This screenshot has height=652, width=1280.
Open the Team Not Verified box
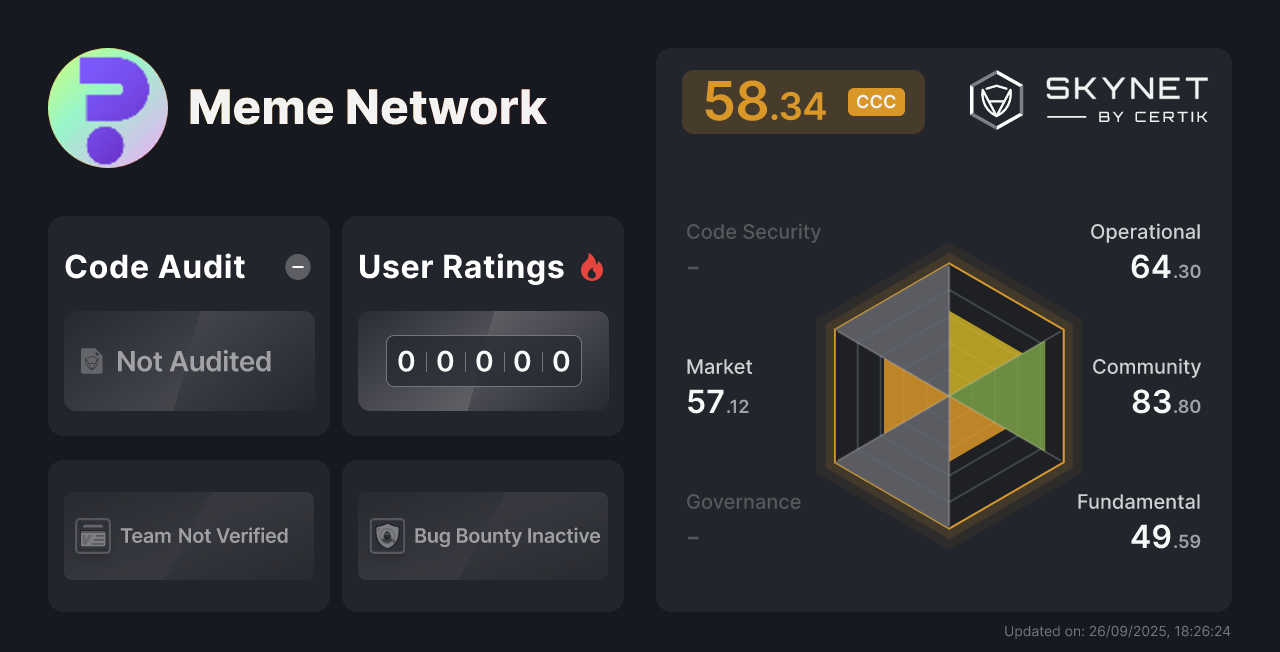point(189,536)
